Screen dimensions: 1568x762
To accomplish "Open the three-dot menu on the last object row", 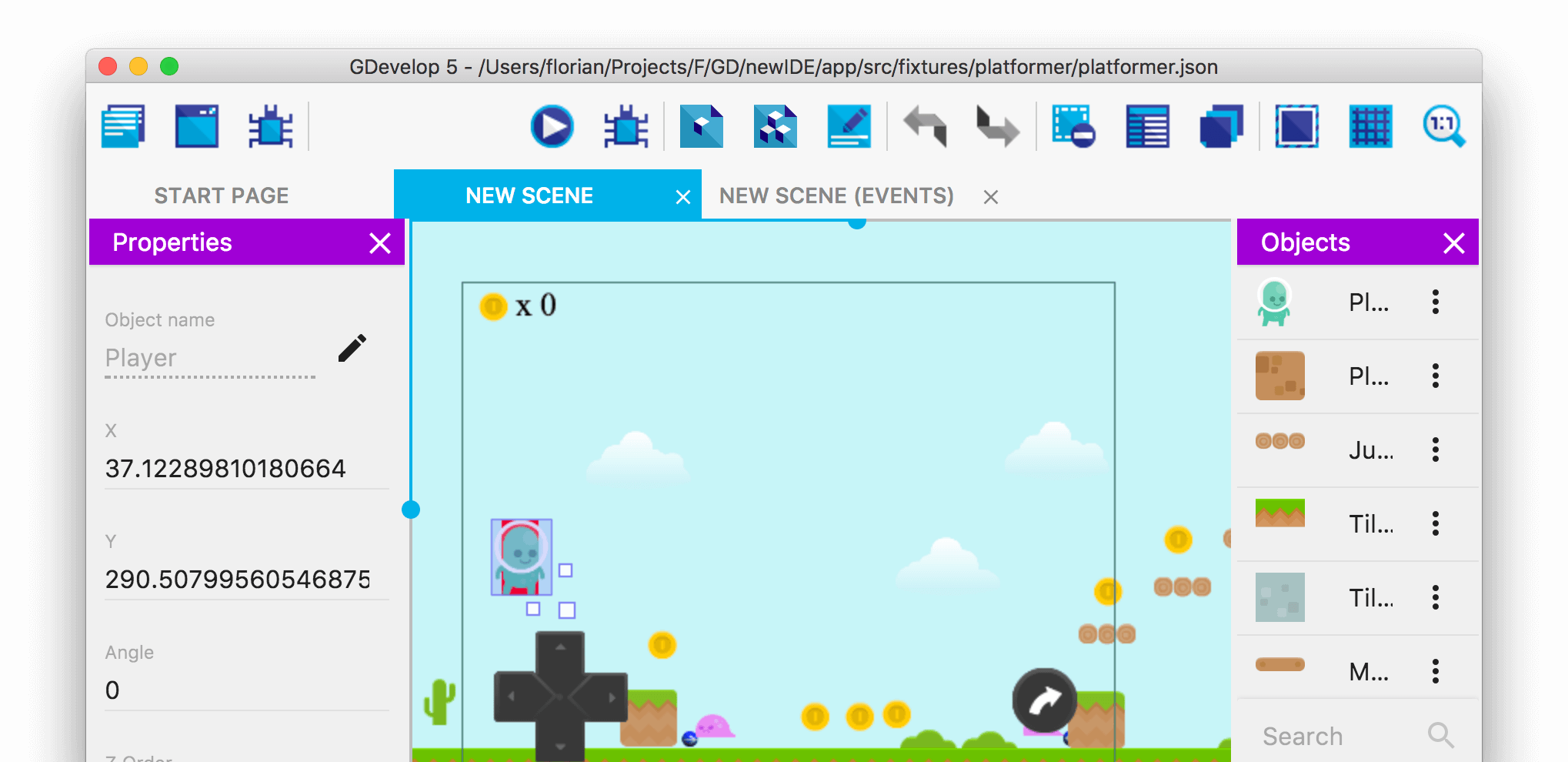I will (1435, 670).
